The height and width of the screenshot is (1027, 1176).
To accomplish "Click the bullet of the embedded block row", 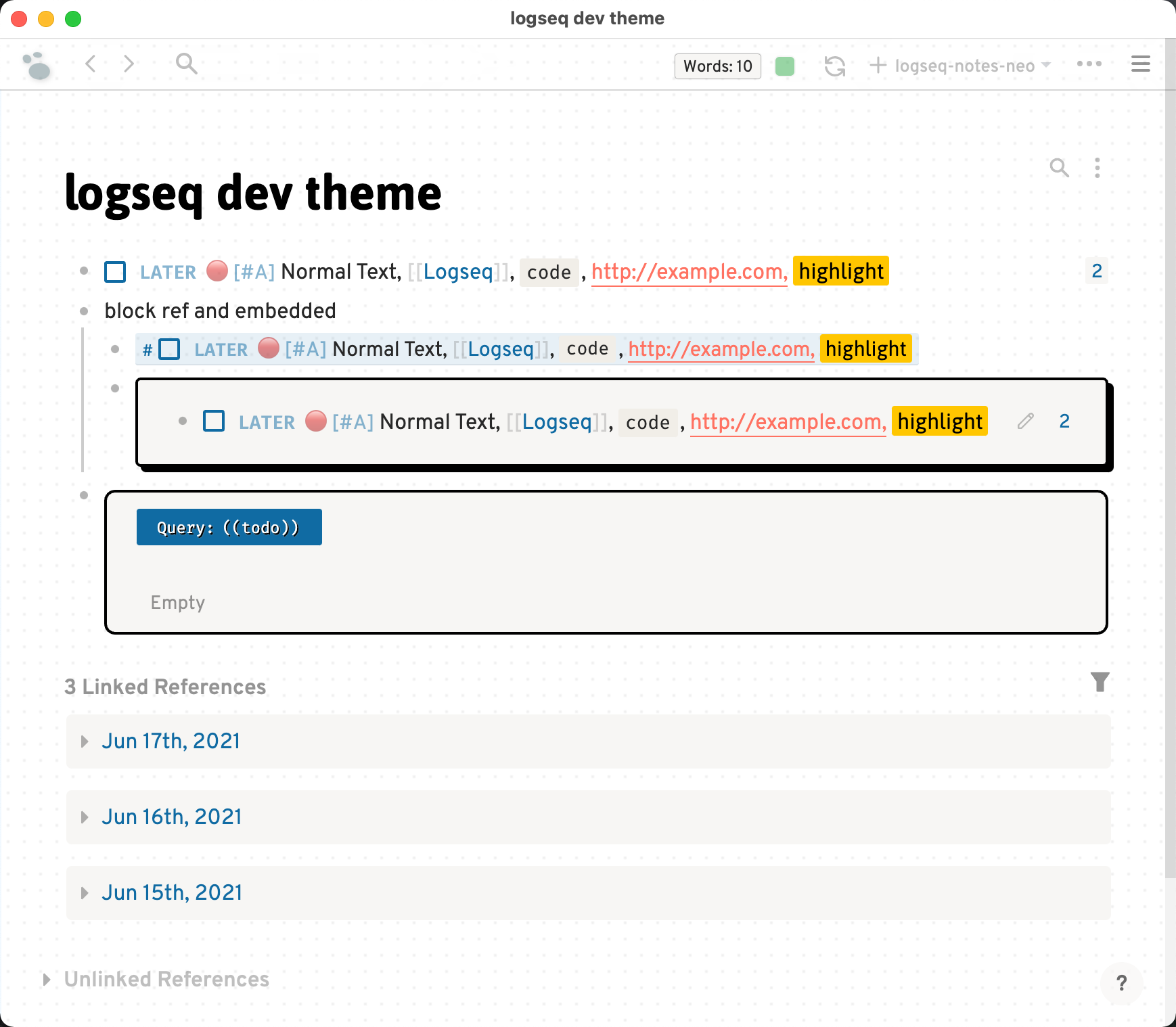I will [x=115, y=388].
